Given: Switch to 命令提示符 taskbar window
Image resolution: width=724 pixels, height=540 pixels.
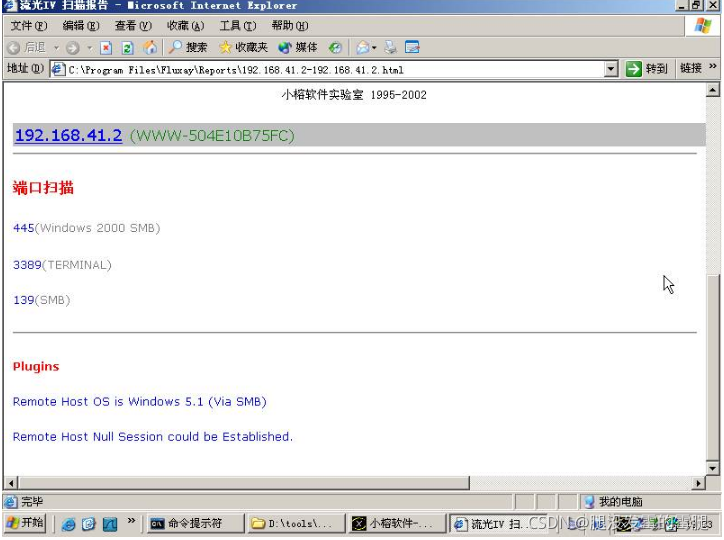Looking at the screenshot, I should (x=196, y=523).
